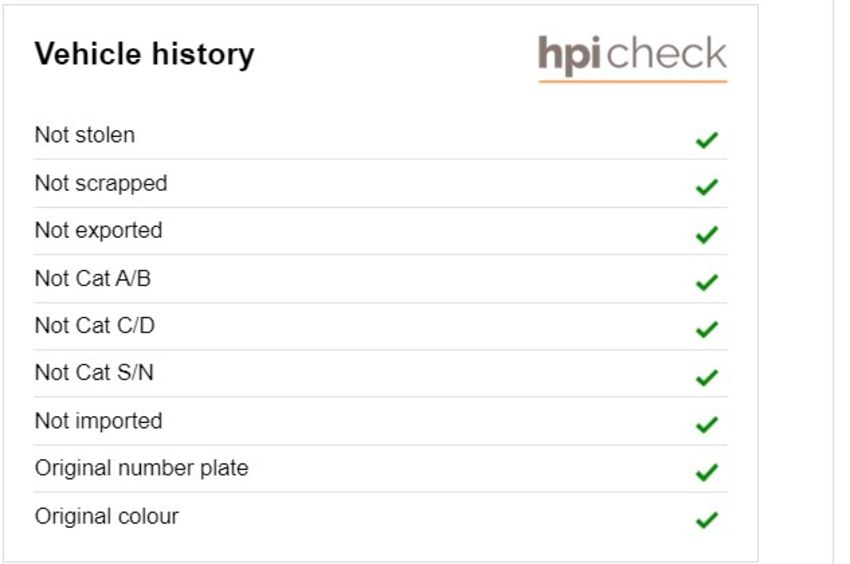Click the Not stolen label text

click(85, 134)
